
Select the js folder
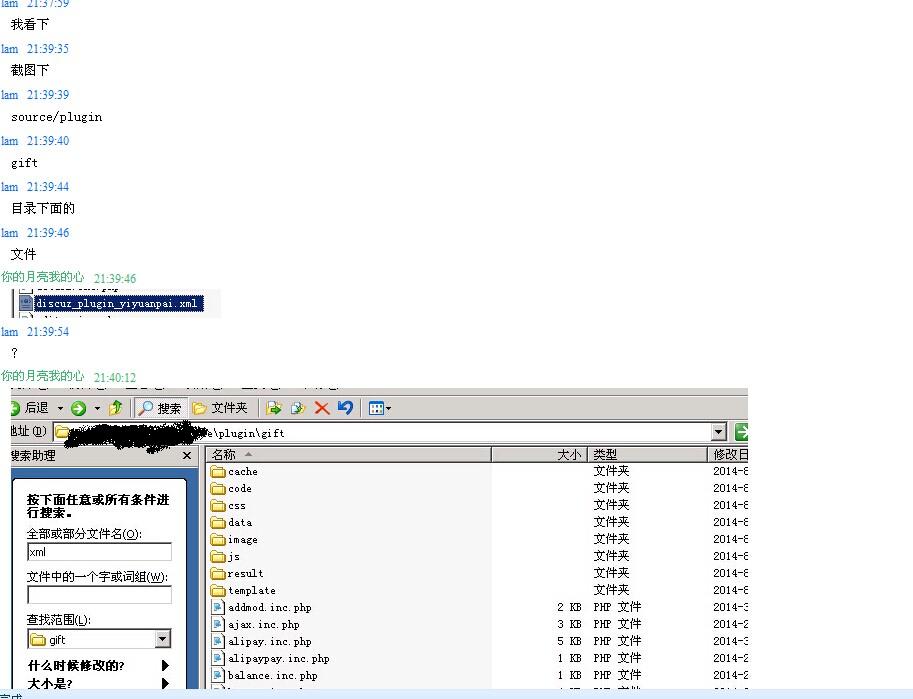click(x=225, y=556)
